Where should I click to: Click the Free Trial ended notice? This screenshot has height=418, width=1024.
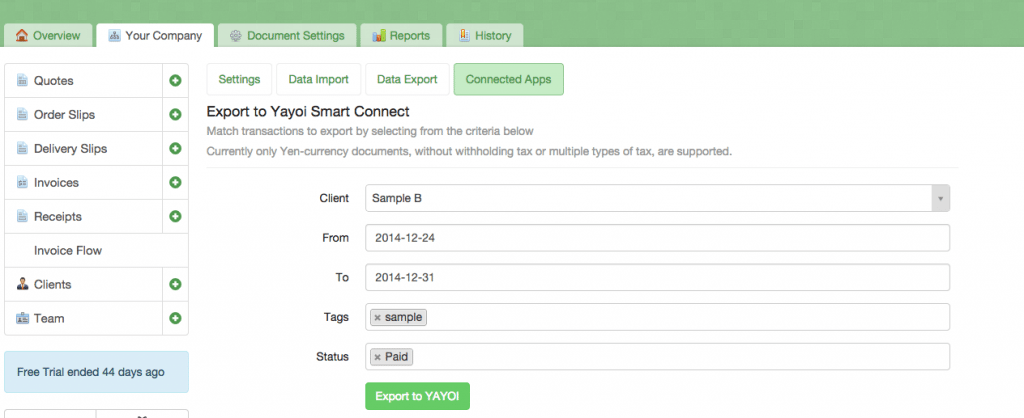tap(96, 372)
